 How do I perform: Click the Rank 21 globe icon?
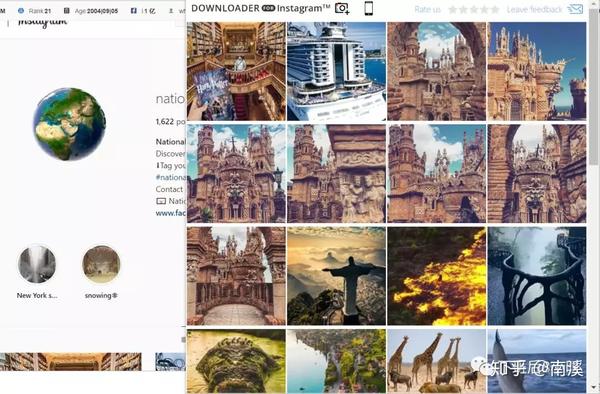coord(21,11)
